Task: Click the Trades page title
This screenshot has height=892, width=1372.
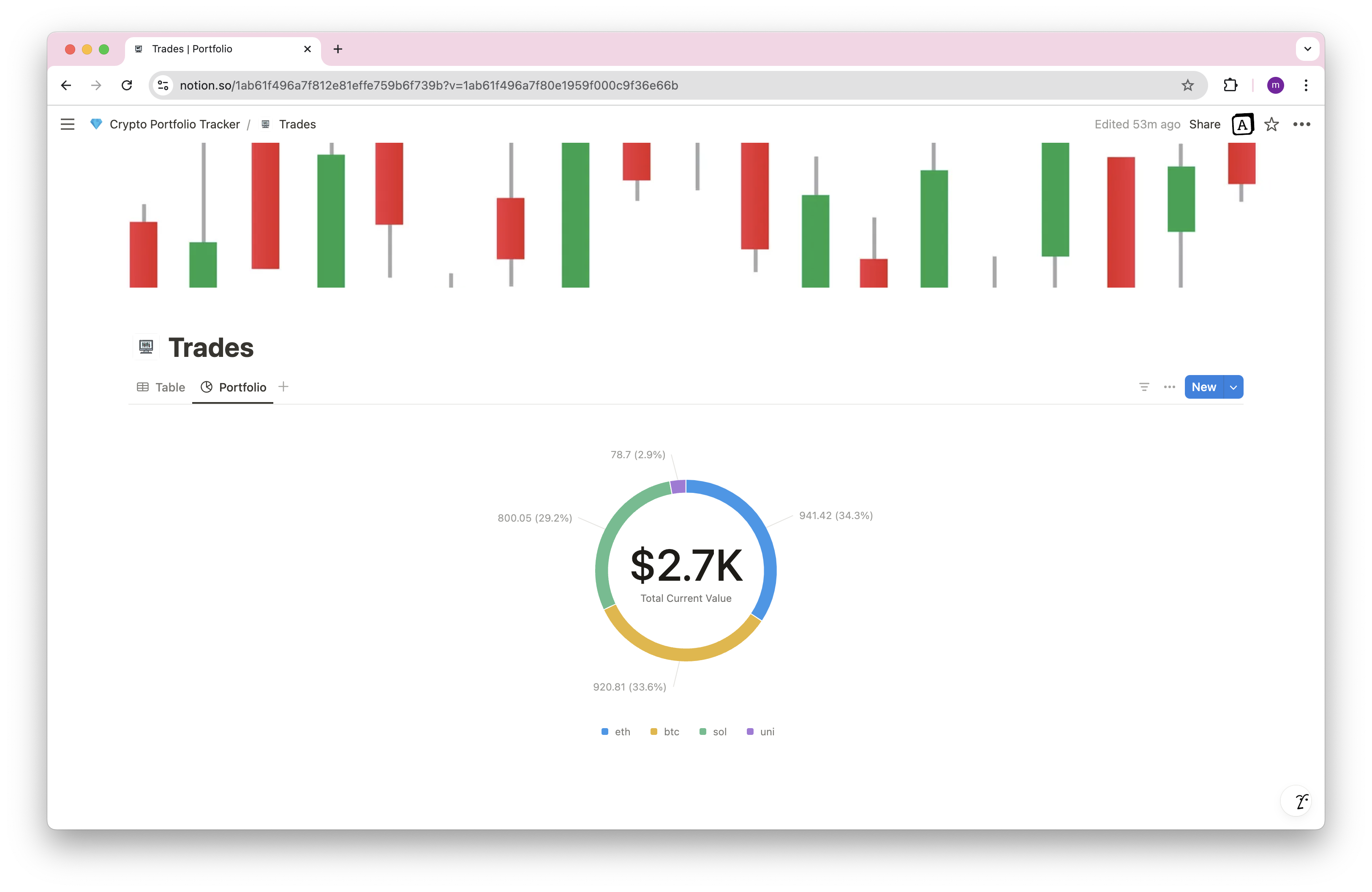Action: [211, 348]
